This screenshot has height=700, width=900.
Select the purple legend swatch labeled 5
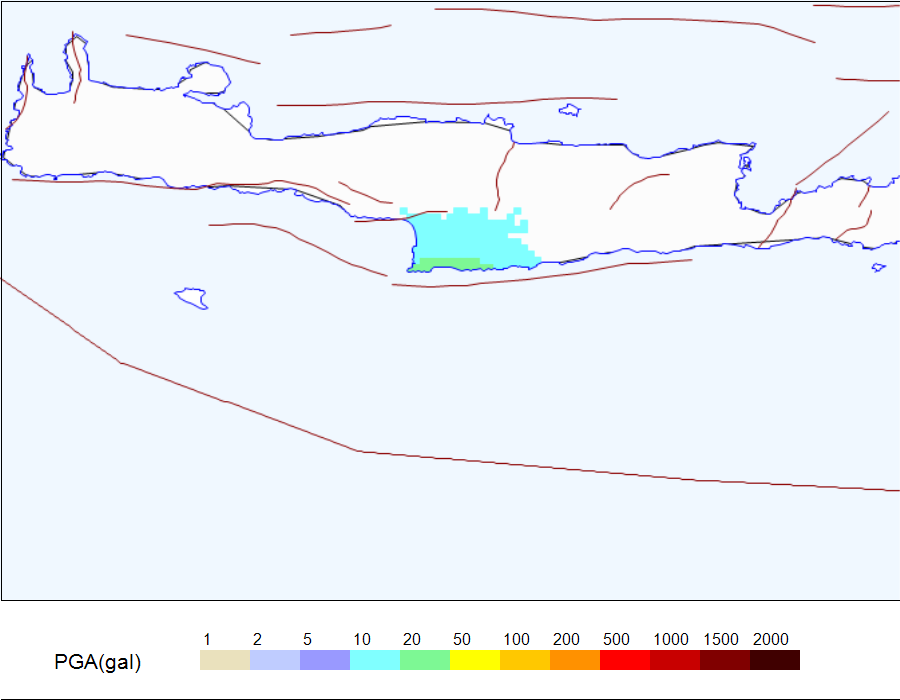(325, 660)
